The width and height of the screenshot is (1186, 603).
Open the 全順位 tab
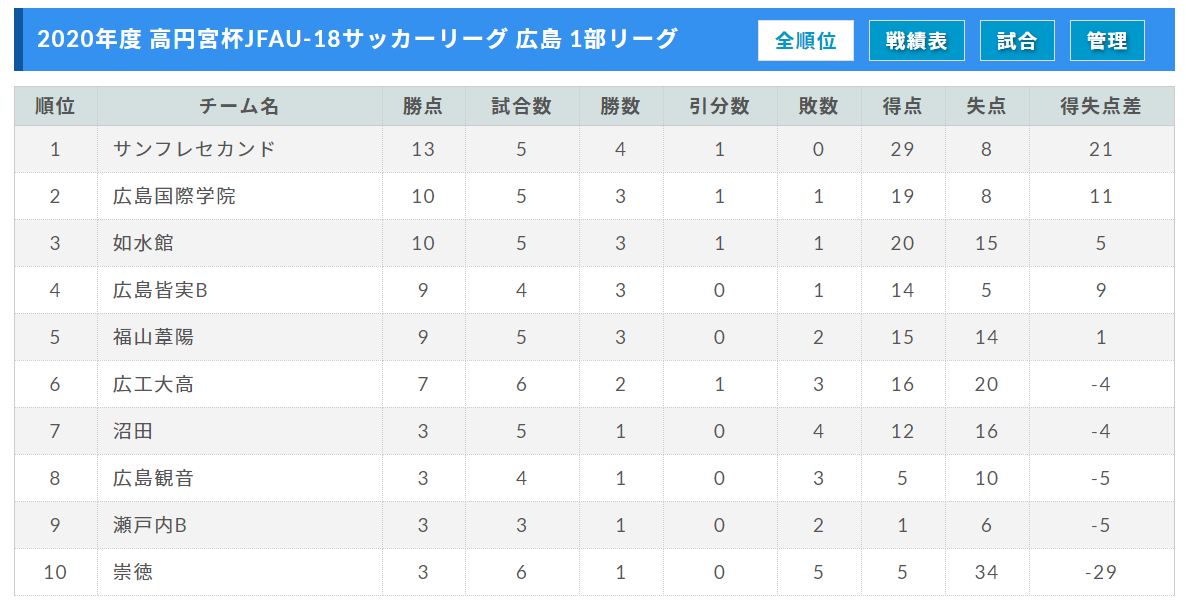pos(806,40)
